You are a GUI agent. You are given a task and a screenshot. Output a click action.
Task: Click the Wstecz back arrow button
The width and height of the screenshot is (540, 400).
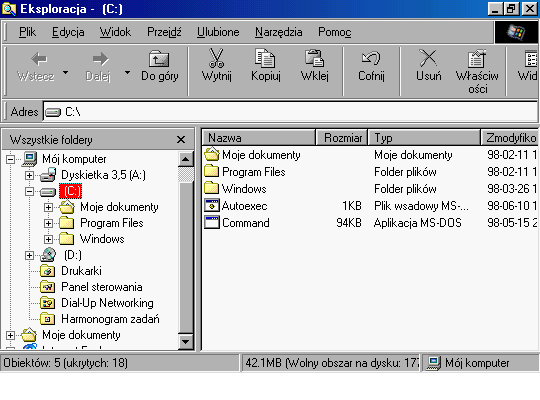36,66
